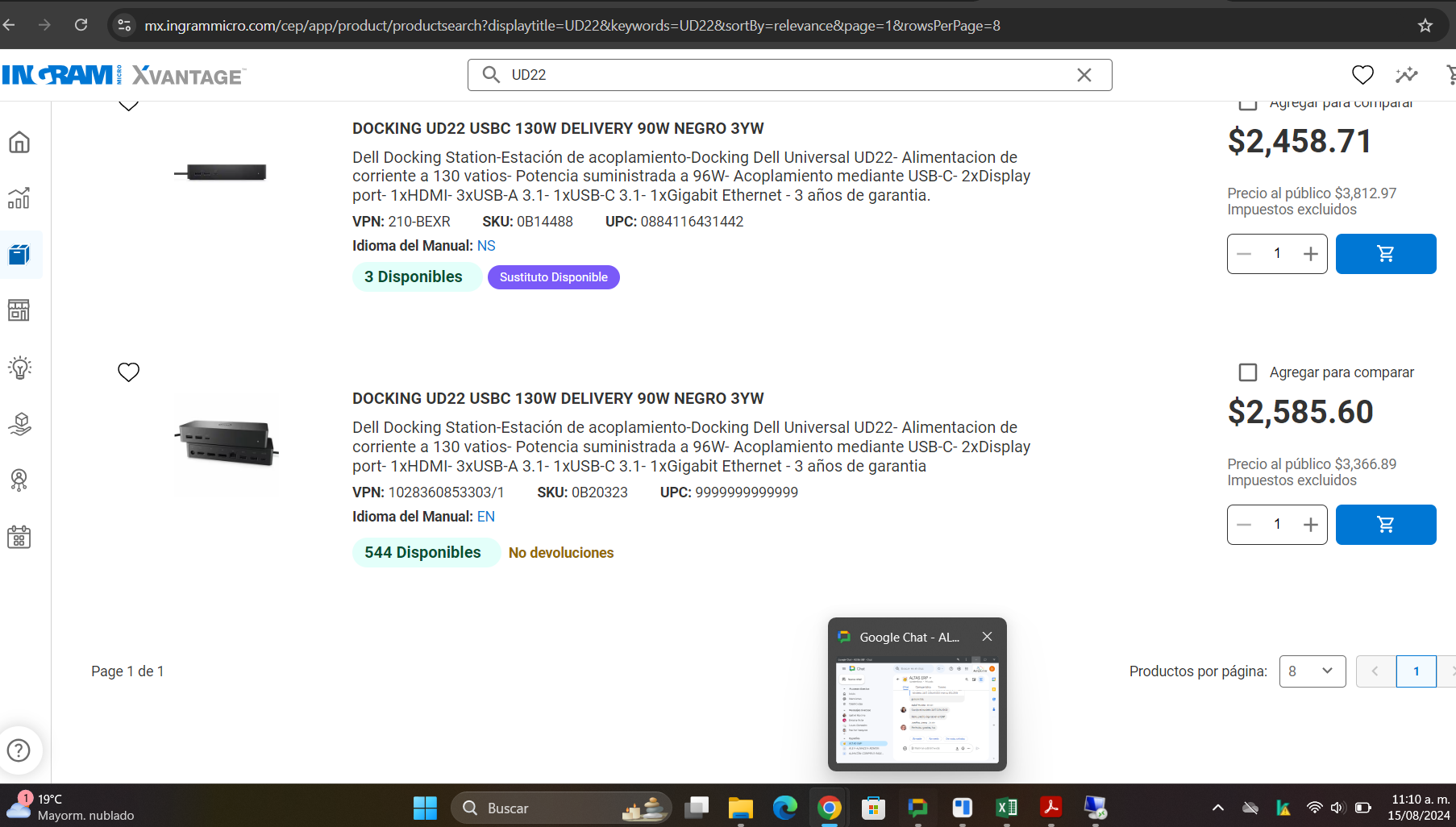This screenshot has height=827, width=1456.
Task: Click the NS manual language link
Action: [x=486, y=246]
